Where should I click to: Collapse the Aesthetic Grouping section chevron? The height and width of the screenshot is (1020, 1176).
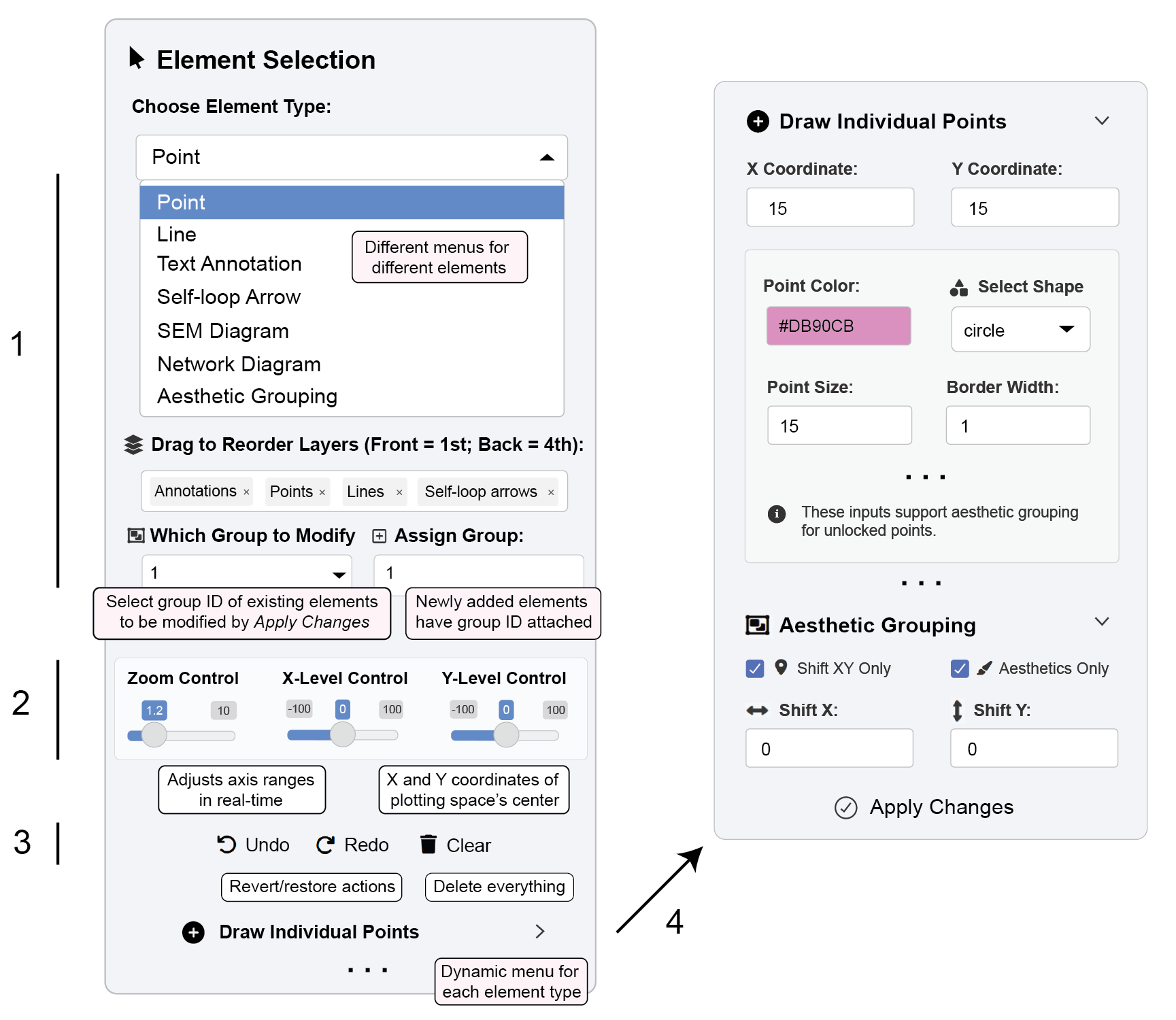click(x=1102, y=622)
